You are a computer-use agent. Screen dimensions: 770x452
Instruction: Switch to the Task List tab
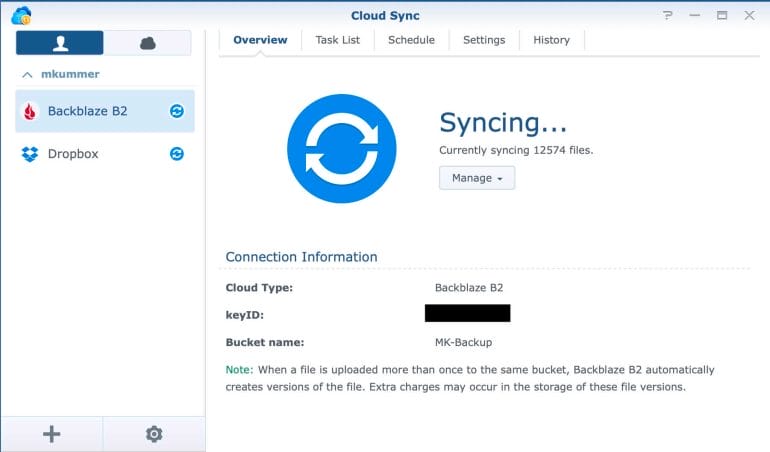337,40
